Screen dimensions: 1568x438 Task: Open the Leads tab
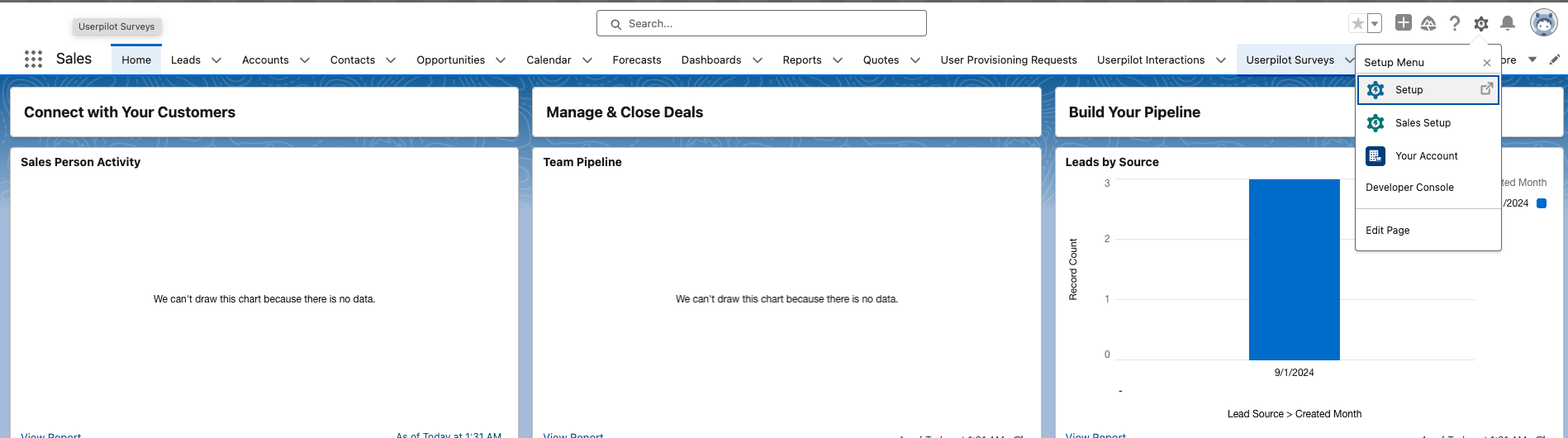coord(186,60)
